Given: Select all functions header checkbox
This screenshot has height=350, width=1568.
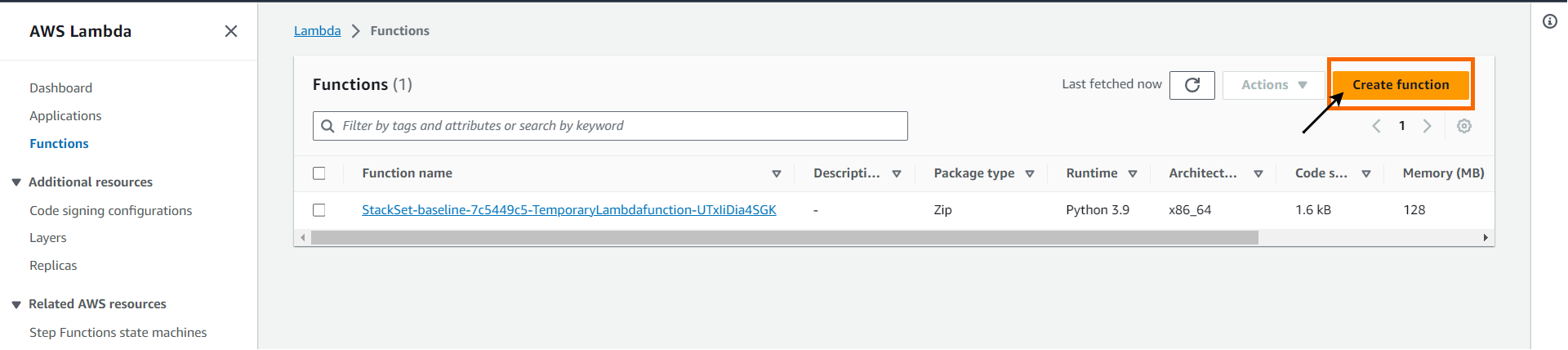Looking at the screenshot, I should pos(319,173).
